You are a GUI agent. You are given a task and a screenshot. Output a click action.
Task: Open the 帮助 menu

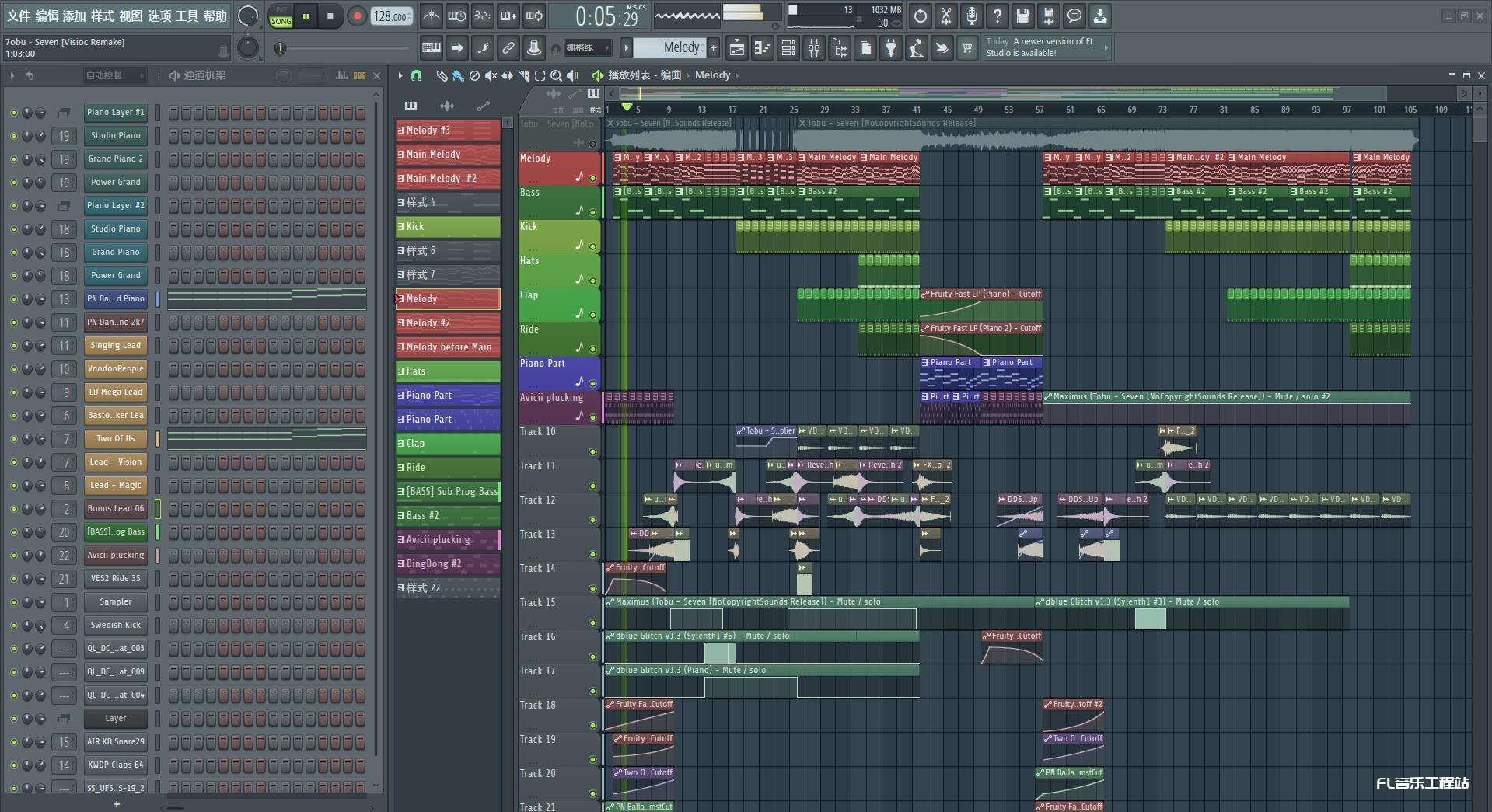pos(215,16)
